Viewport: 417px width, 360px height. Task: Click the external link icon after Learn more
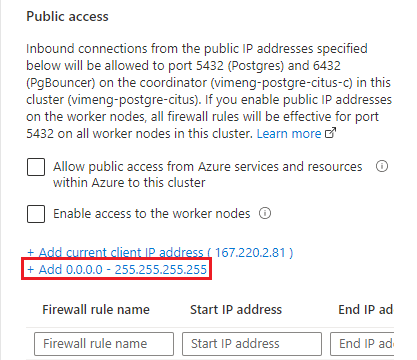click(330, 133)
